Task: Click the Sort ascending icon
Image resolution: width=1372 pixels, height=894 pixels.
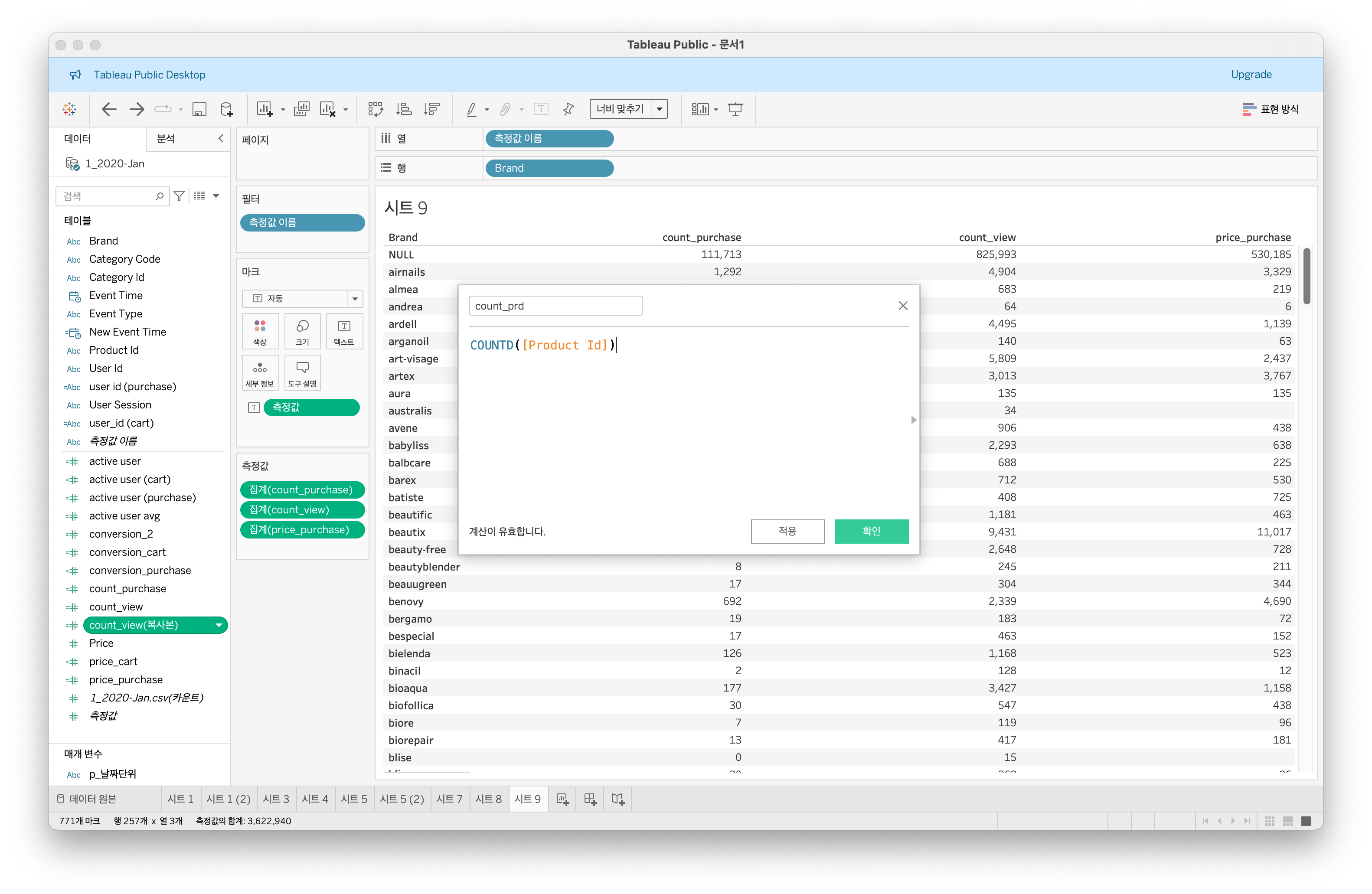Action: click(x=404, y=109)
